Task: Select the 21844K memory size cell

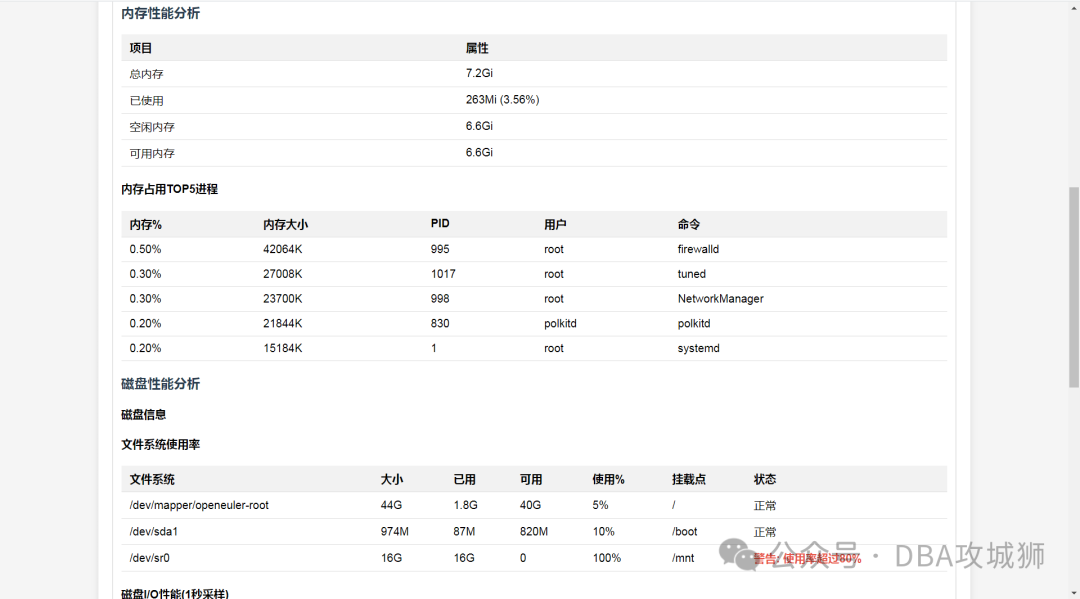Action: point(282,324)
